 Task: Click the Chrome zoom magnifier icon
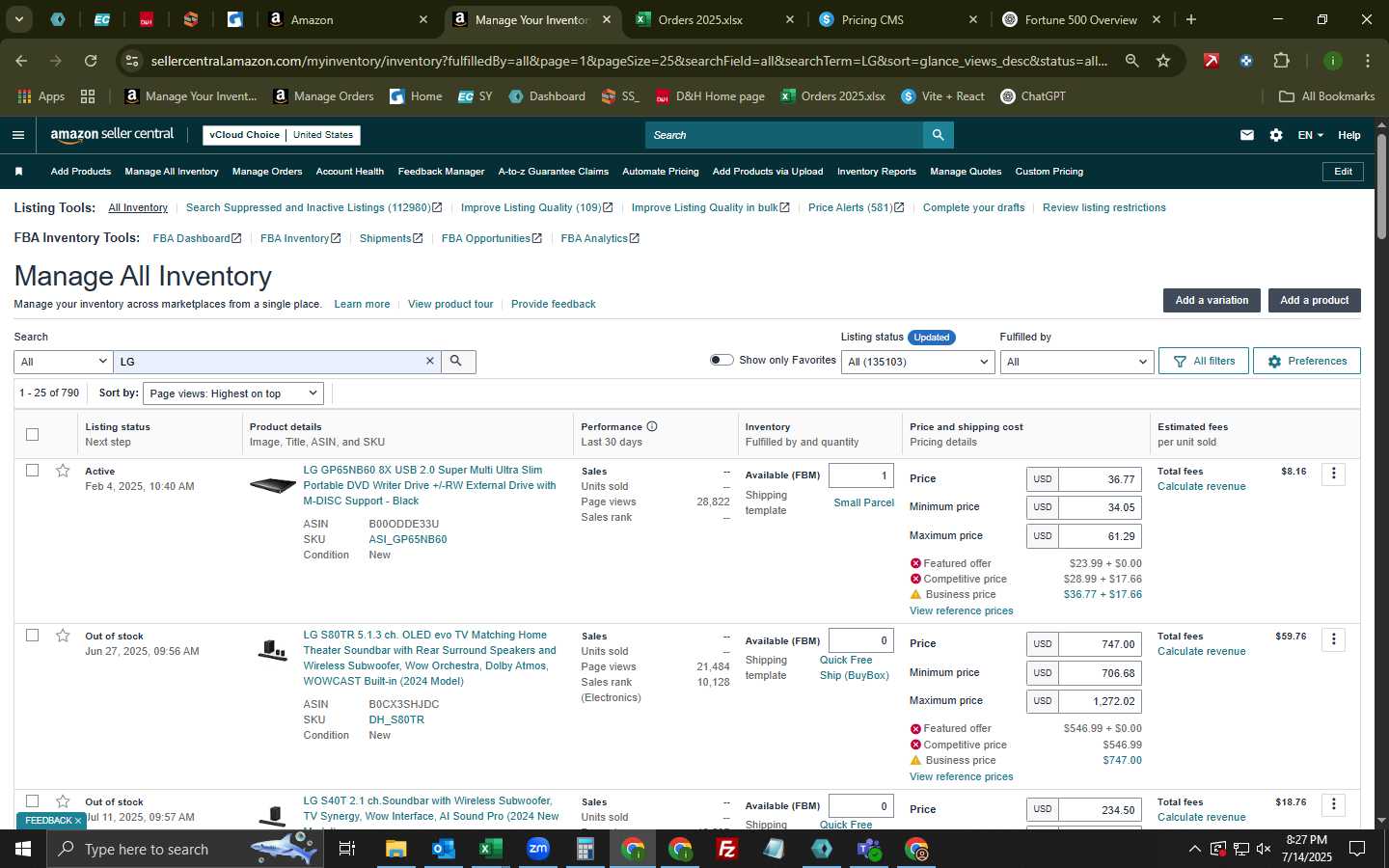pyautogui.click(x=1131, y=61)
